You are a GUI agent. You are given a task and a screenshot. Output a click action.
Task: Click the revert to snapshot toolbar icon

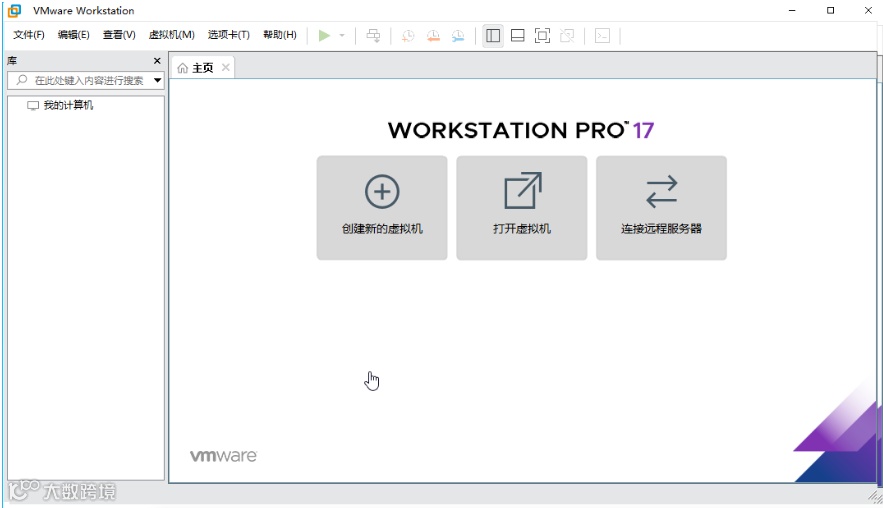(433, 35)
